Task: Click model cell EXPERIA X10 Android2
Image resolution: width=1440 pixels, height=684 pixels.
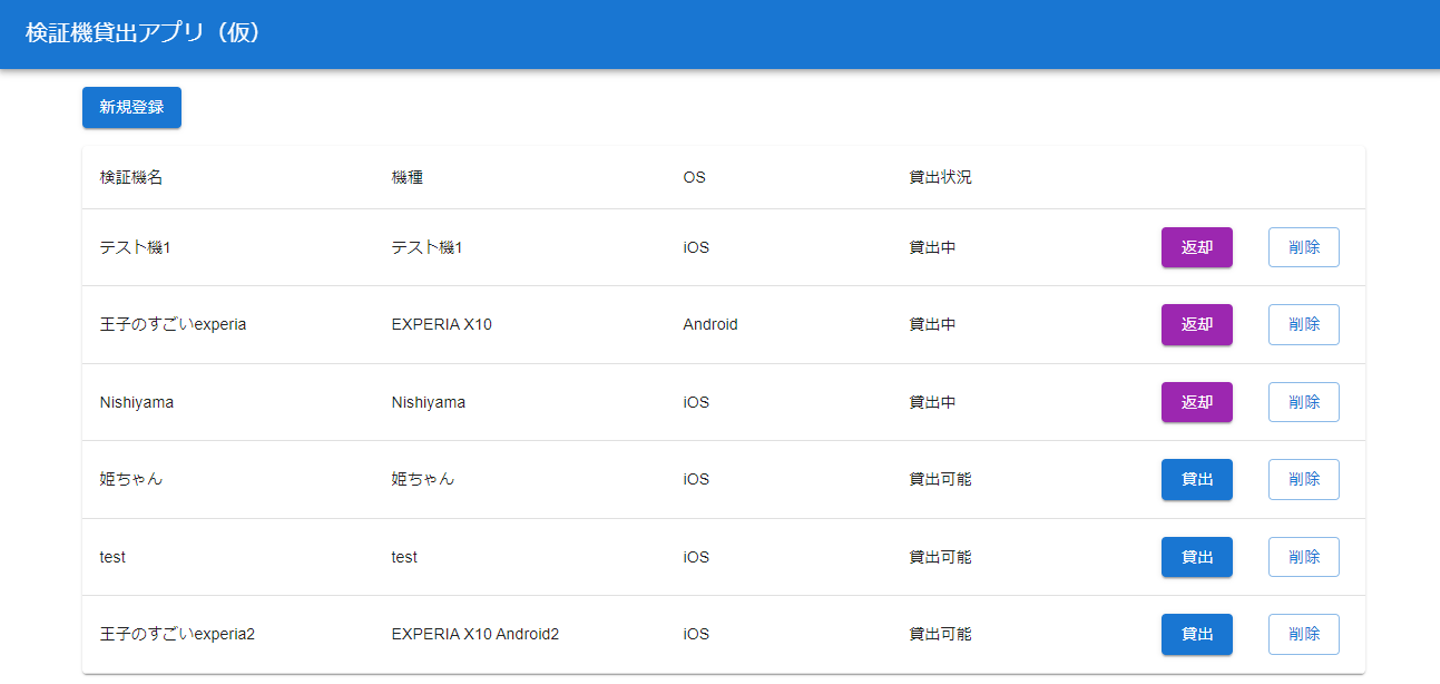Action: (x=475, y=634)
